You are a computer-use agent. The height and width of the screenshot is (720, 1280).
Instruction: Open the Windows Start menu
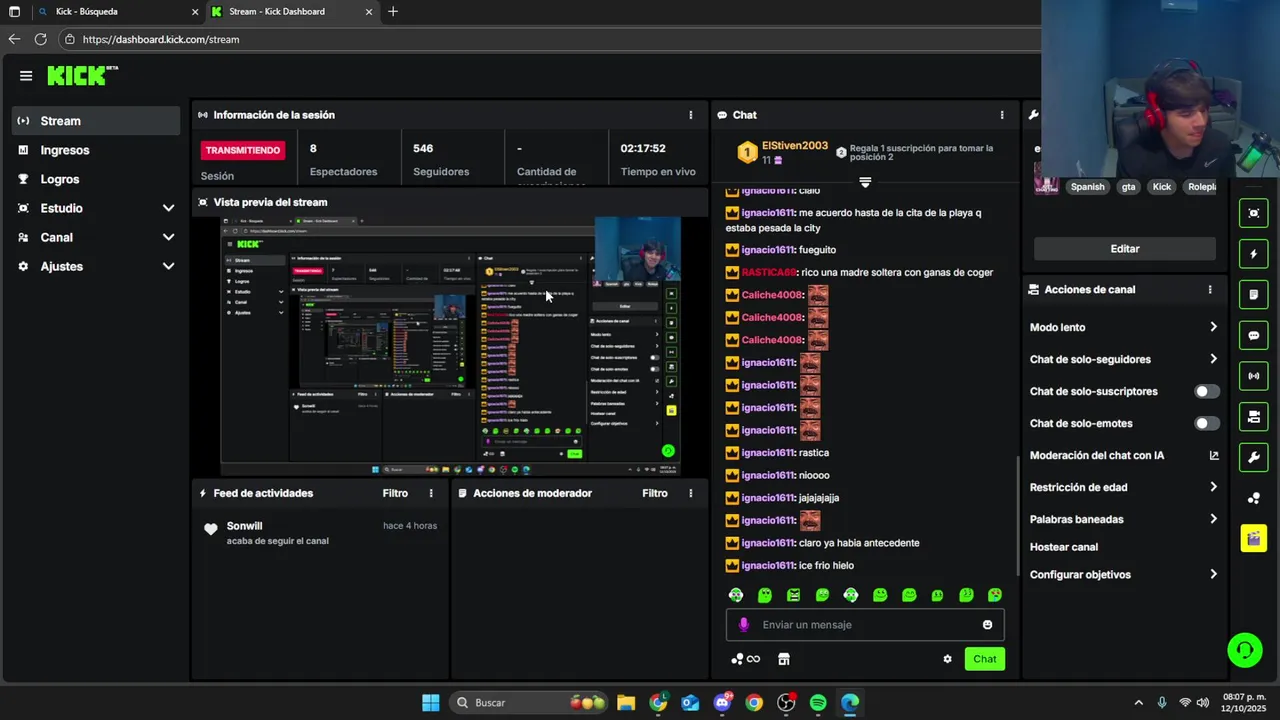point(430,703)
